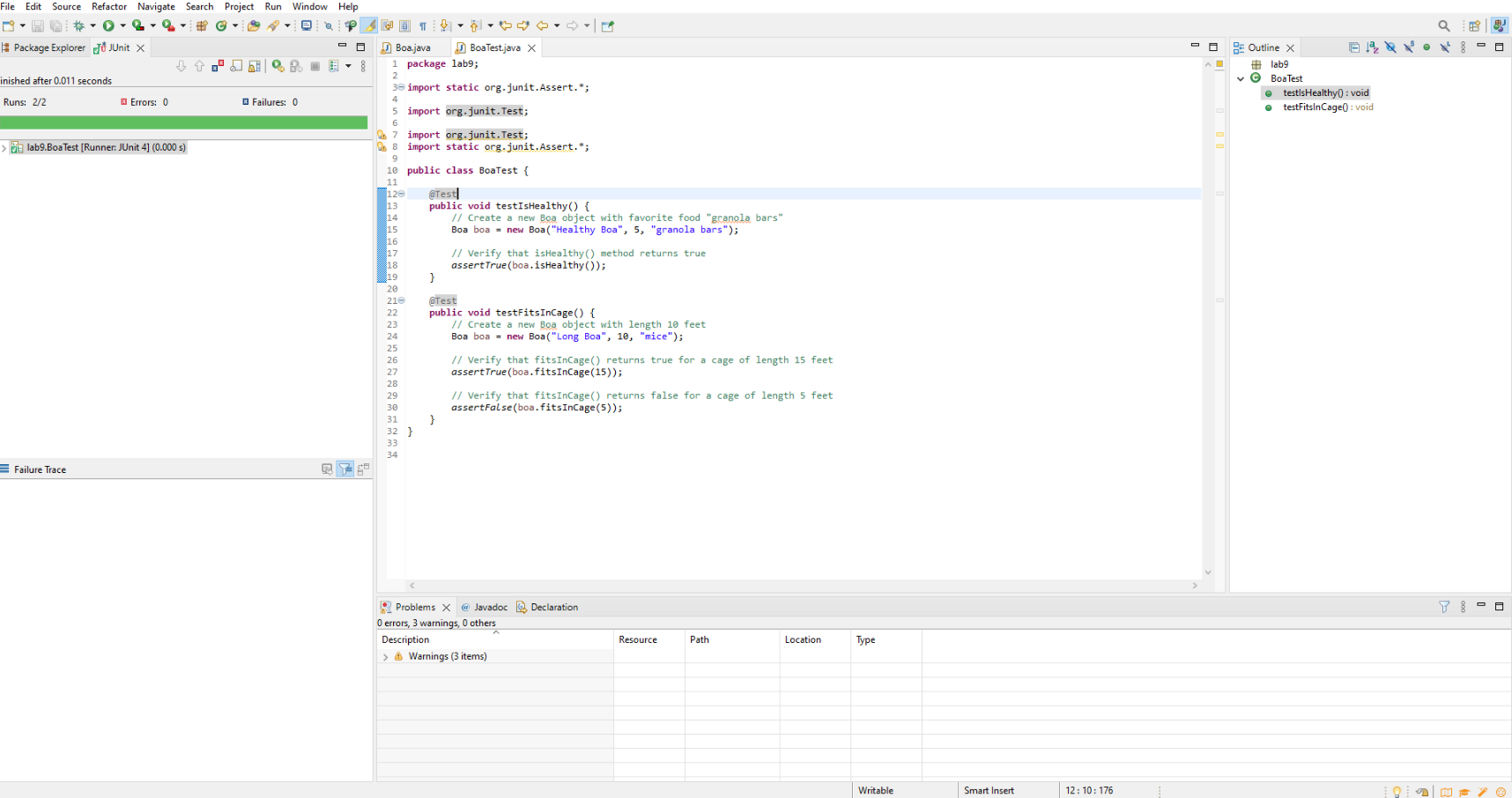Collapse All in Outline view

(1354, 48)
